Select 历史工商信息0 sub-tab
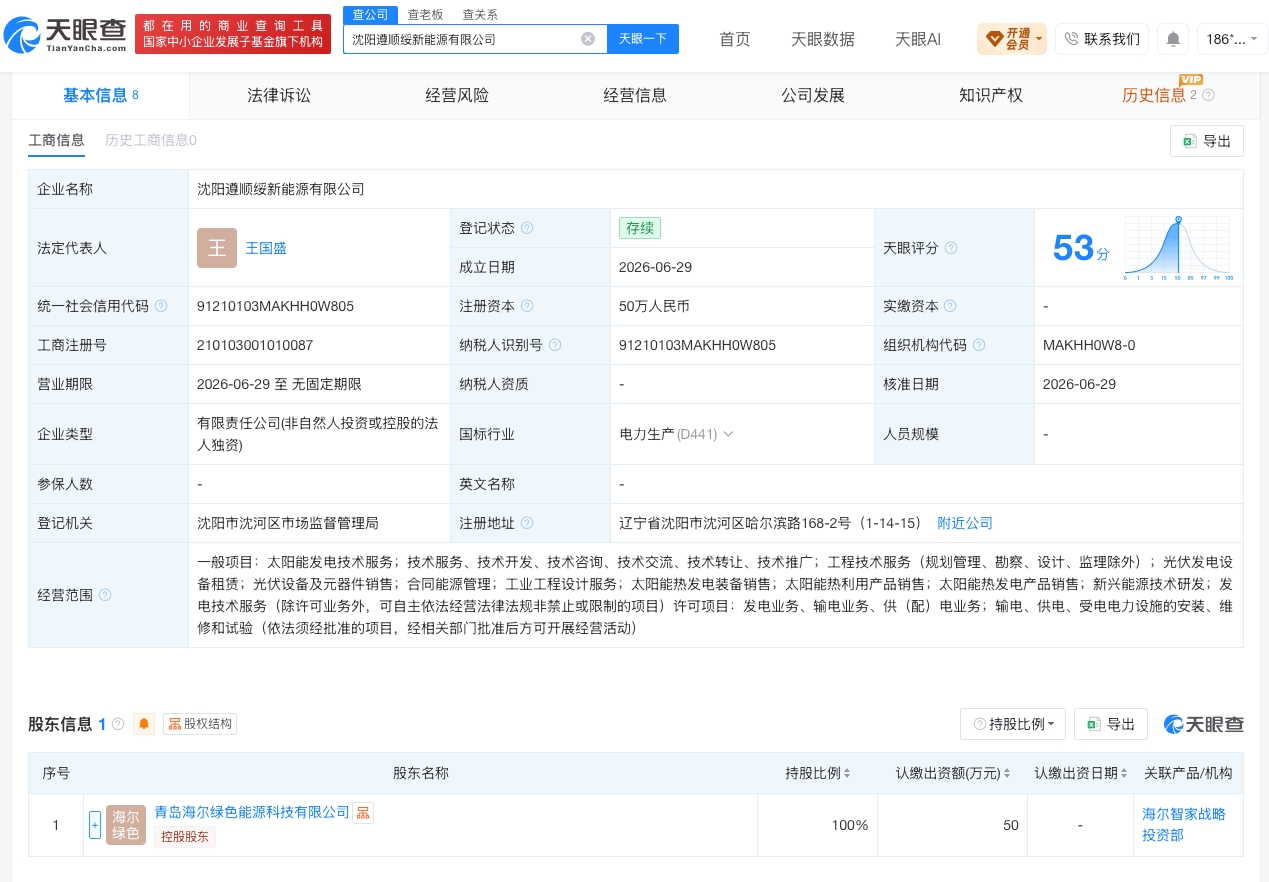Viewport: 1269px width, 882px height. (x=151, y=140)
